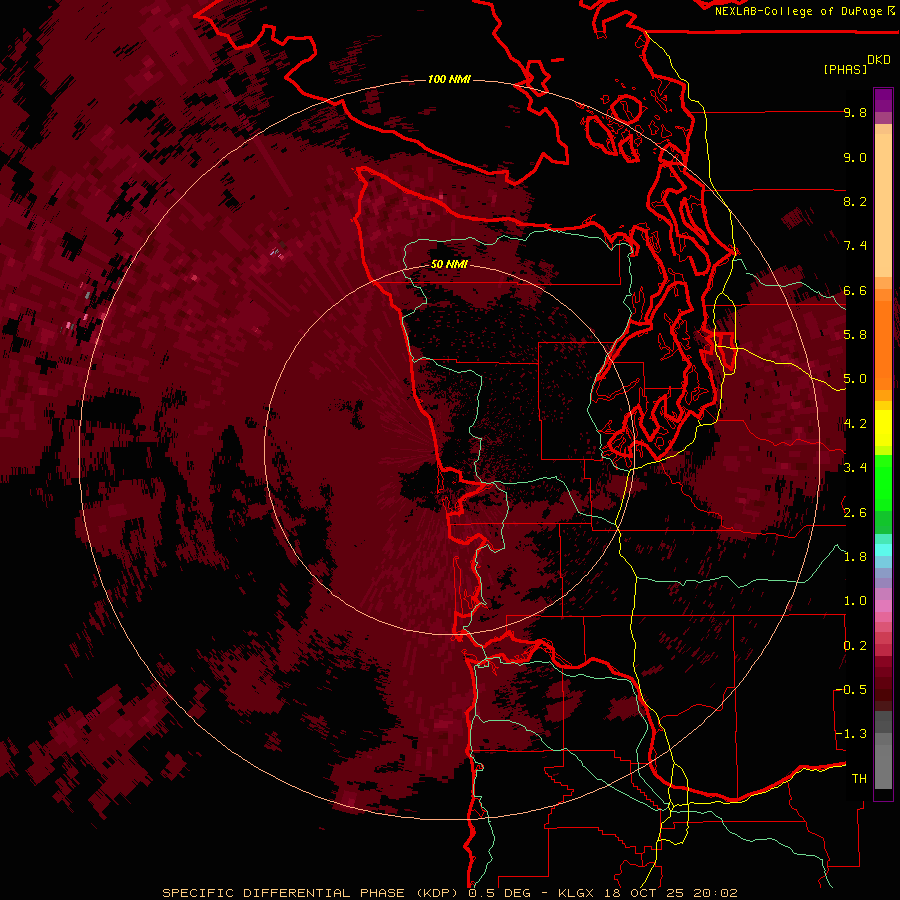Click the cyan band of the color bar
This screenshot has width=900, height=900.
883,550
